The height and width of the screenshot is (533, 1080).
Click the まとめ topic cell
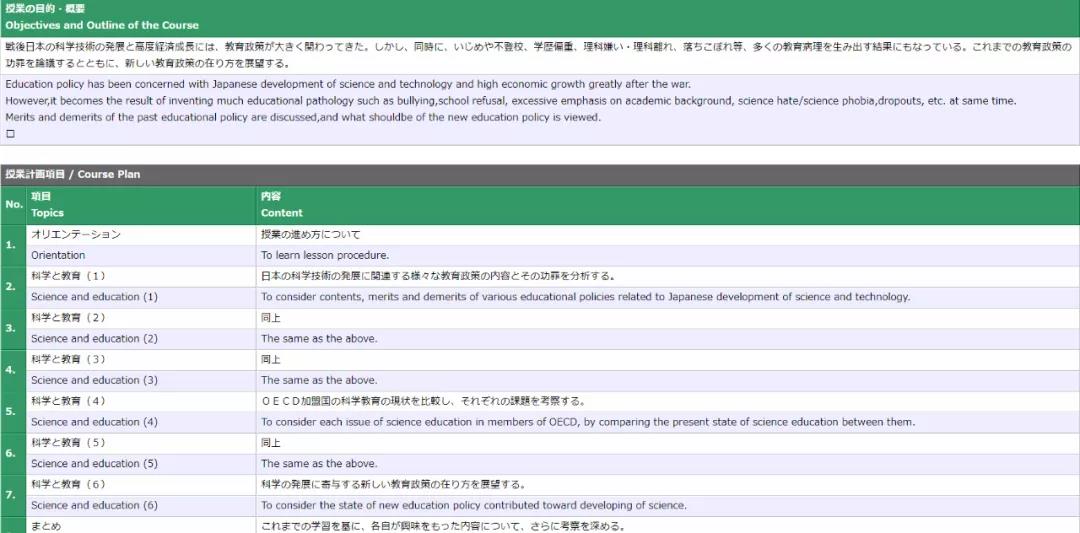141,525
